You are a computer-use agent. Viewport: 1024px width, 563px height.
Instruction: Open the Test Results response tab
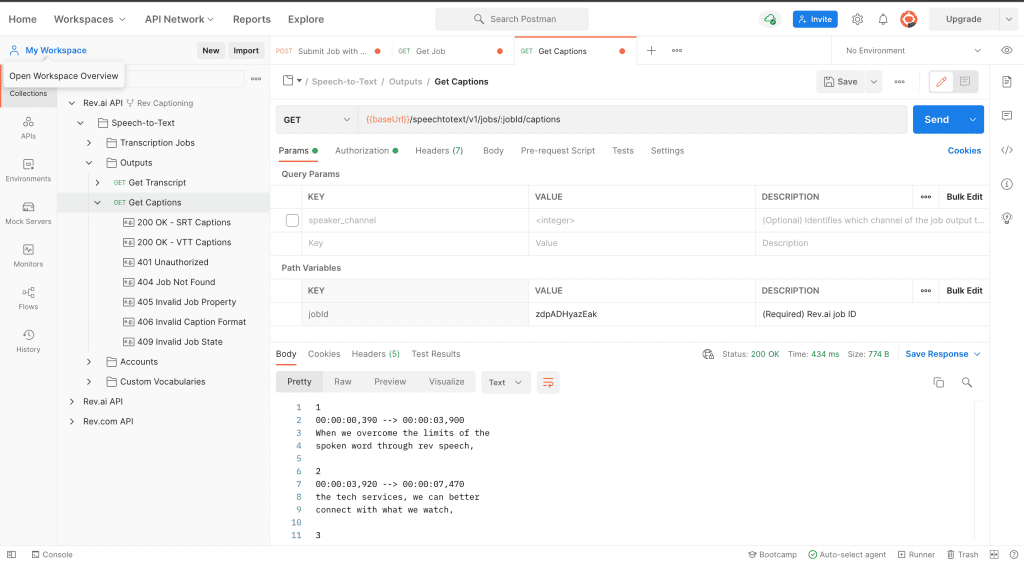[436, 354]
